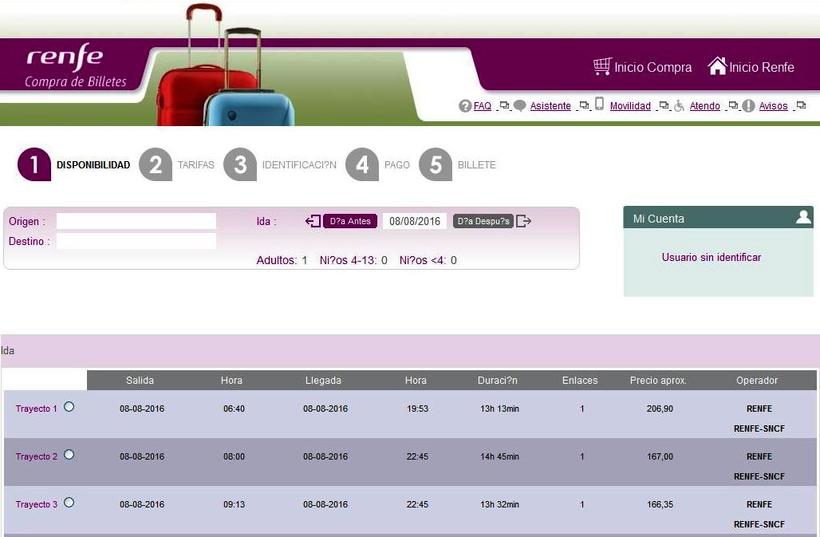The height and width of the screenshot is (537, 820).
Task: Click the Asistente speech bubble icon
Action: click(520, 106)
